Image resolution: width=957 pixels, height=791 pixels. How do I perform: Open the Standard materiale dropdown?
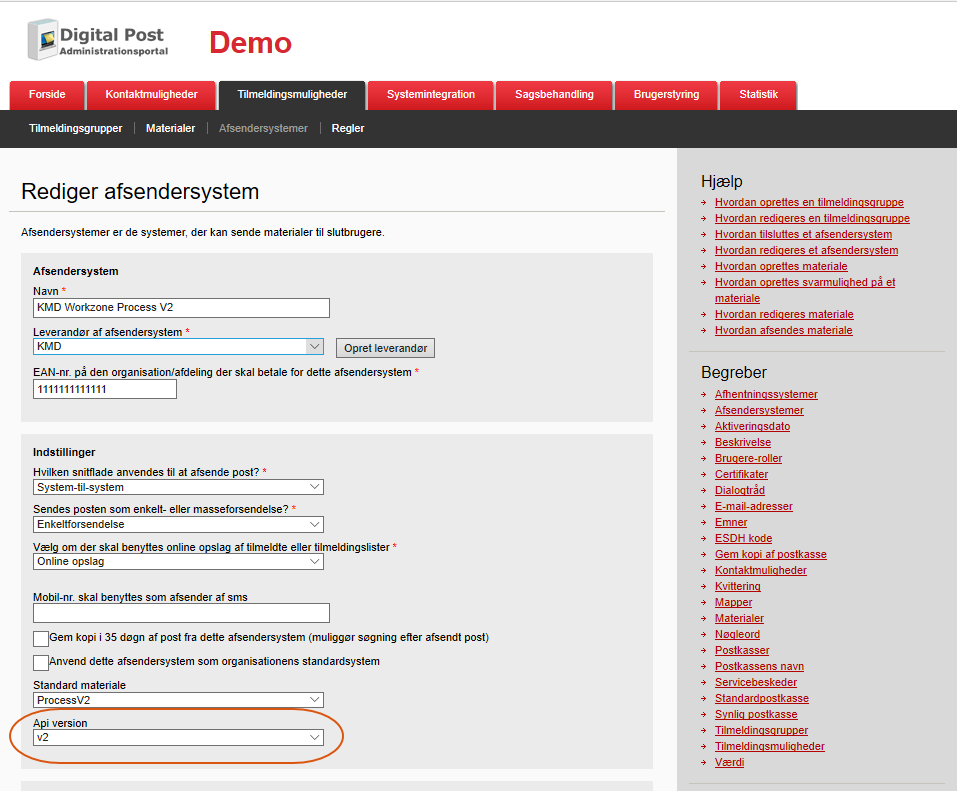pyautogui.click(x=178, y=700)
